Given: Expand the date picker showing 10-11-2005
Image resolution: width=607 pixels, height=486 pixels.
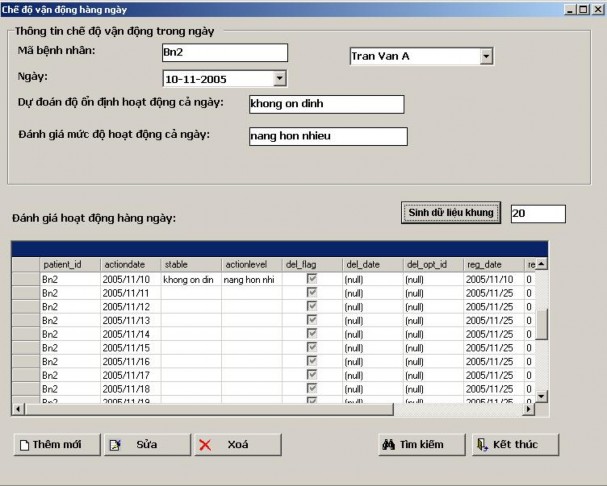Looking at the screenshot, I should click(279, 78).
